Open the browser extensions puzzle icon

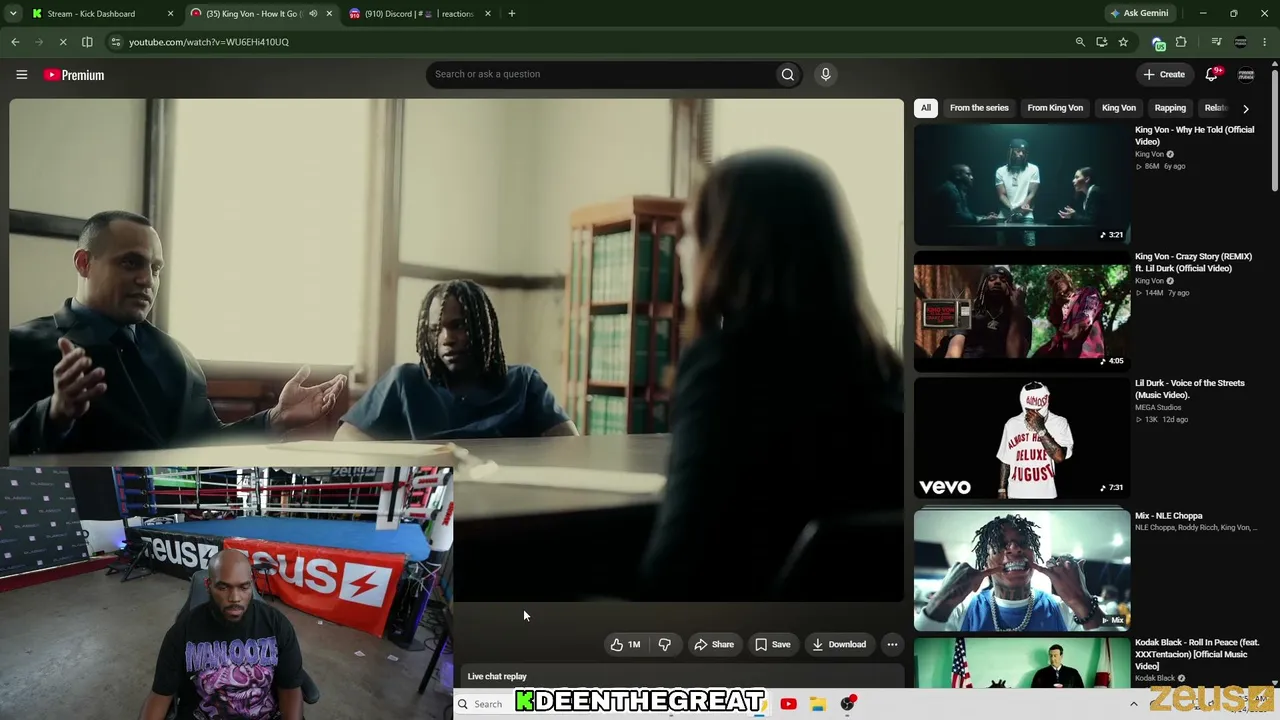point(1182,42)
